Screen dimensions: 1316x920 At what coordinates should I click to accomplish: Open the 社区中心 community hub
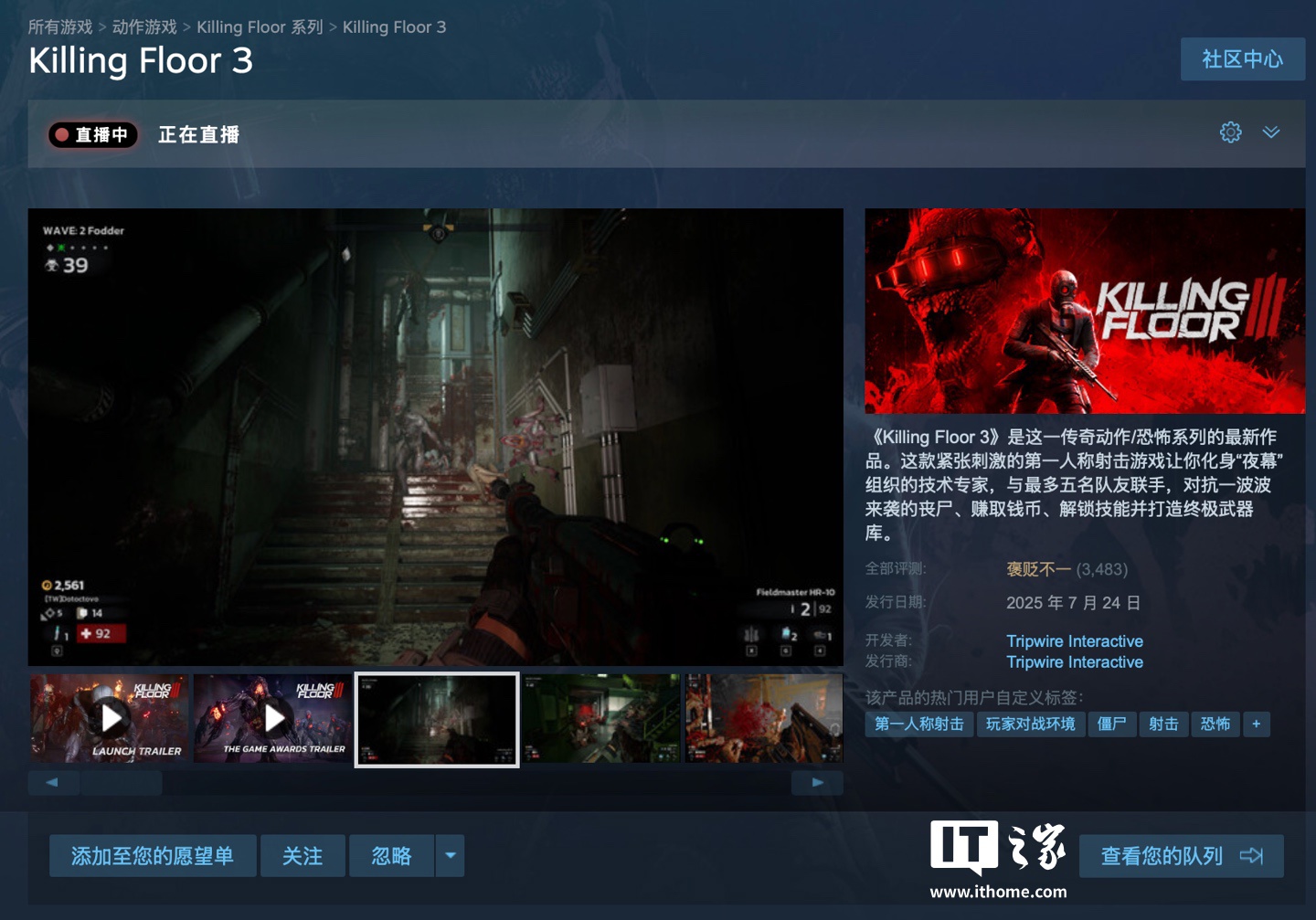coord(1243,58)
